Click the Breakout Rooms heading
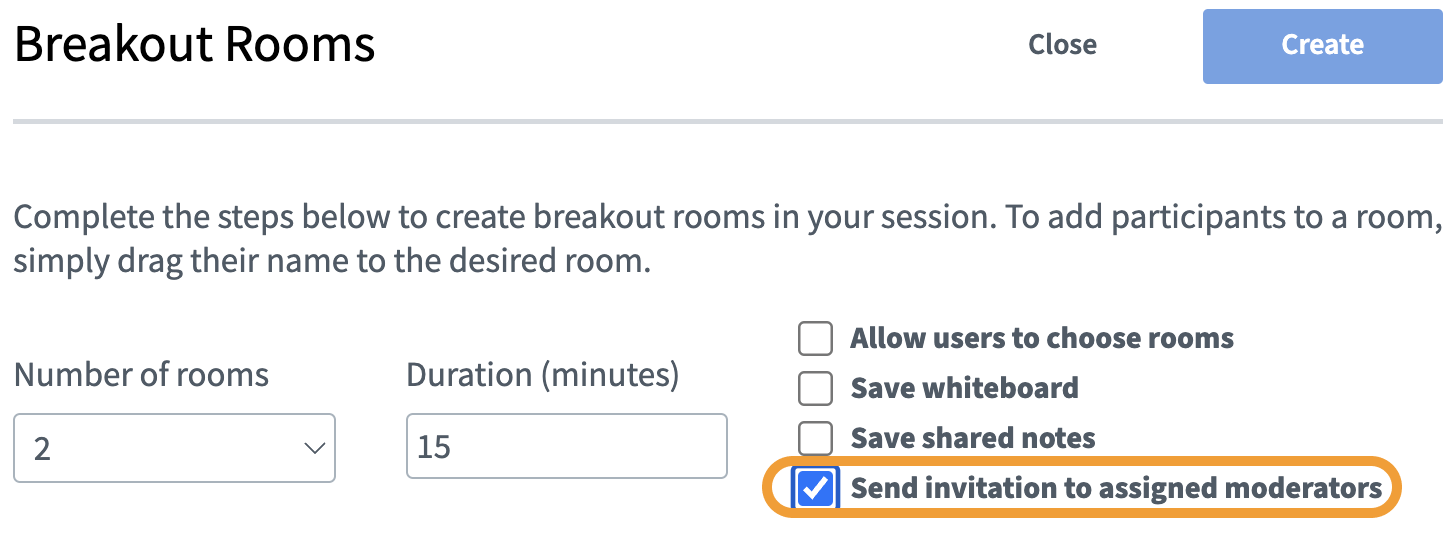The width and height of the screenshot is (1456, 544). [194, 46]
